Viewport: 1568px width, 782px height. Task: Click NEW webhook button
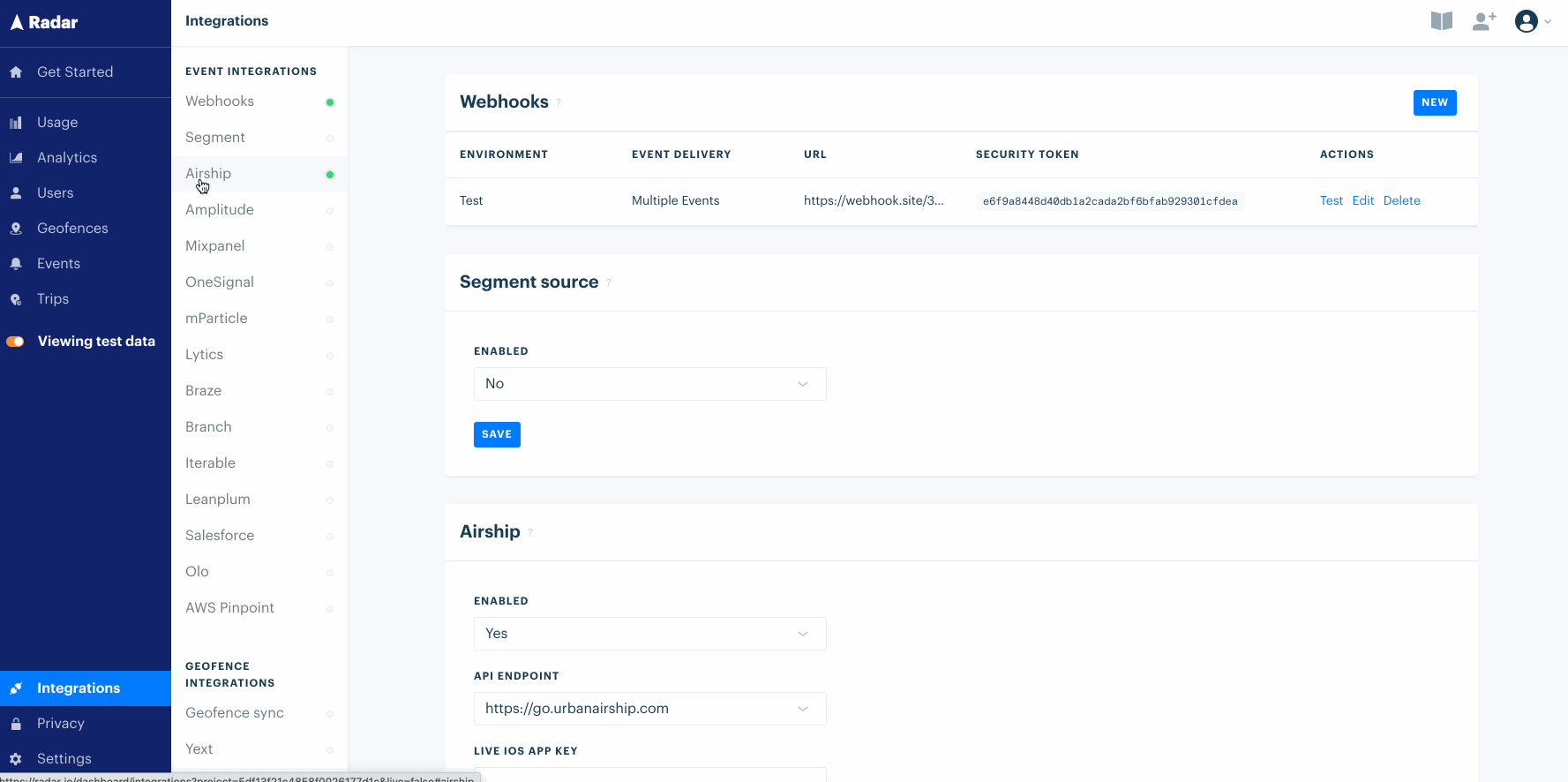click(1435, 102)
